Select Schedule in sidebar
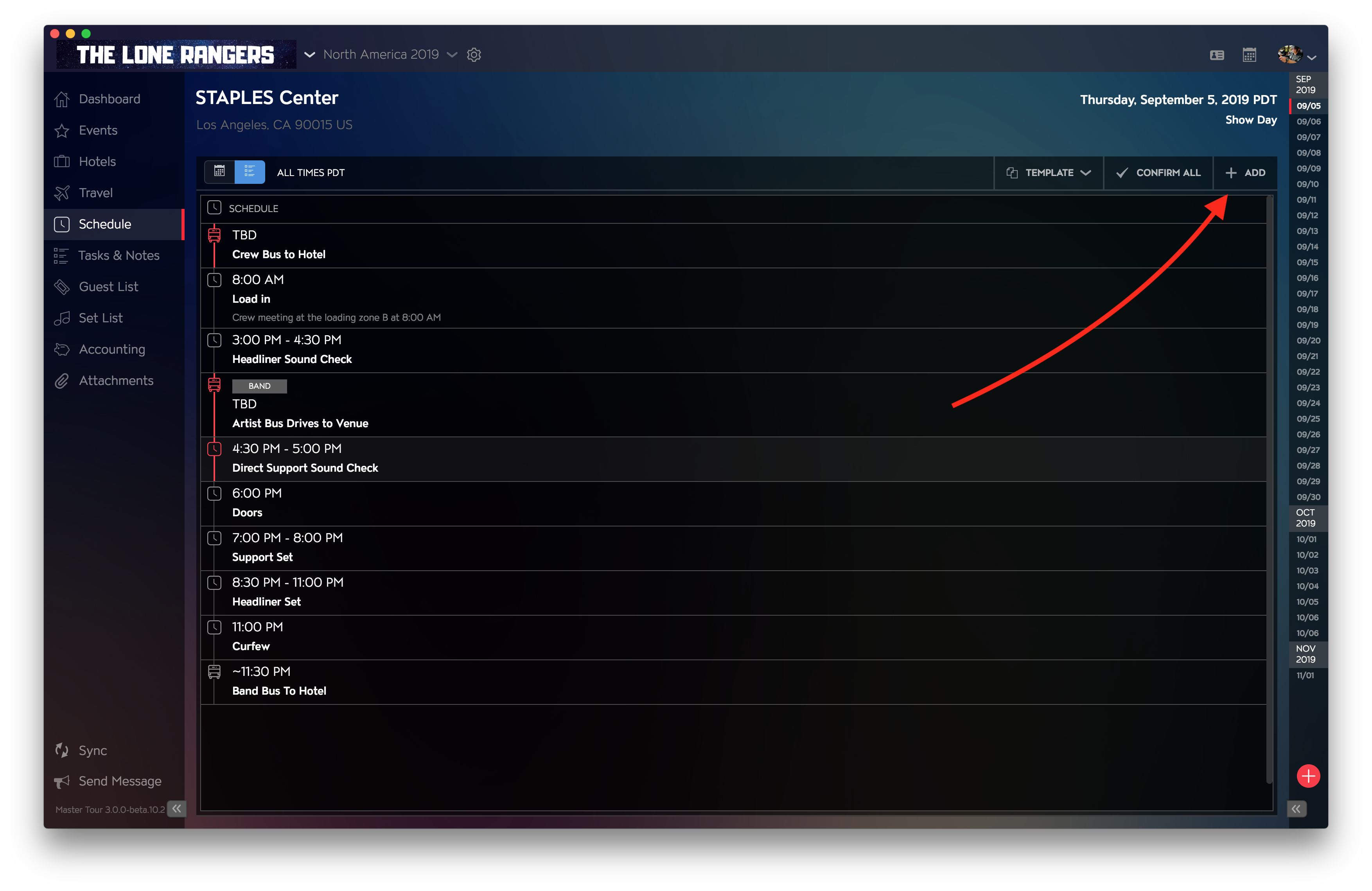This screenshot has width=1372, height=891. [x=114, y=224]
